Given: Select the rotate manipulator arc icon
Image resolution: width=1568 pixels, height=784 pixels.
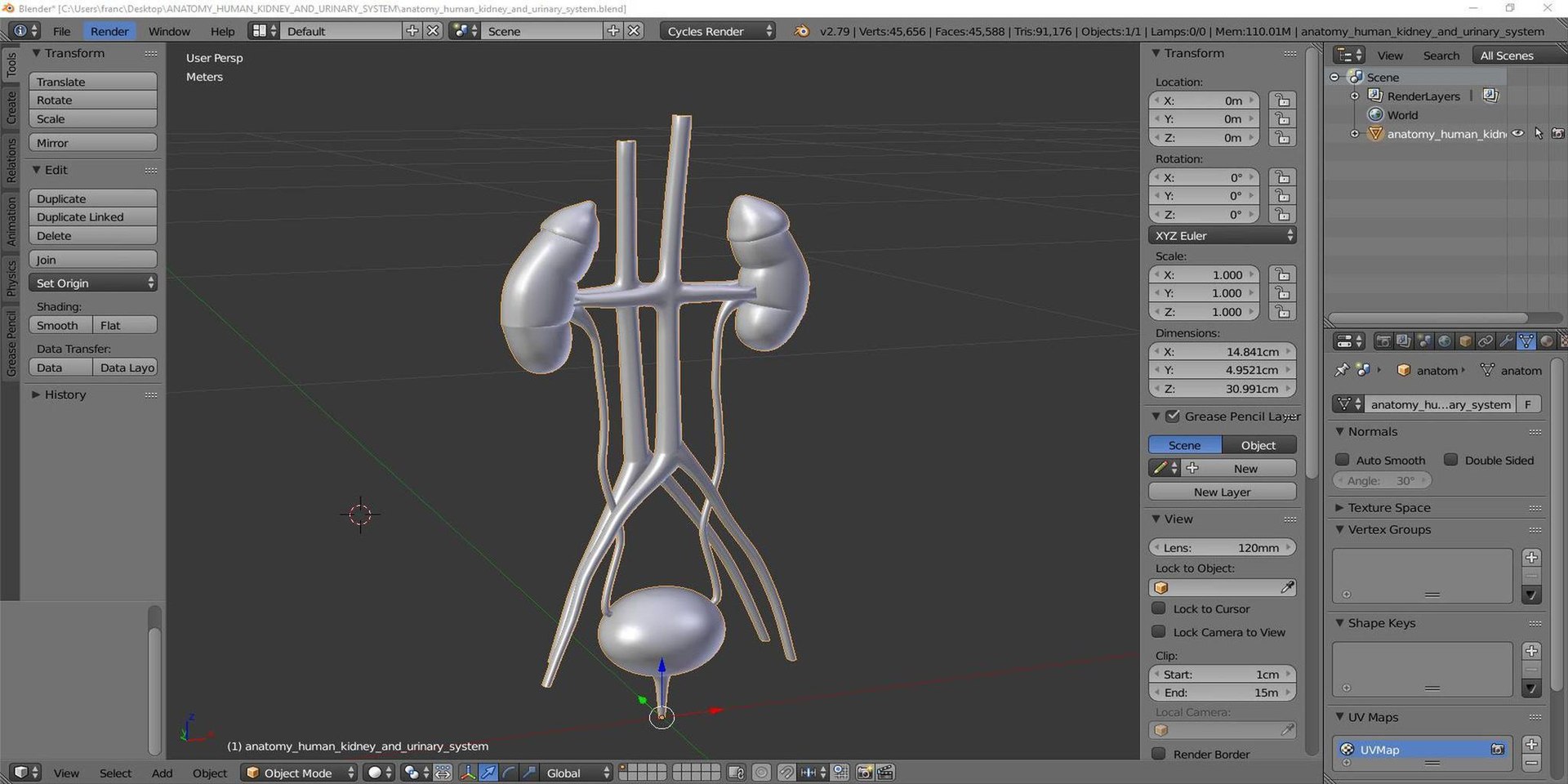Looking at the screenshot, I should (x=508, y=773).
